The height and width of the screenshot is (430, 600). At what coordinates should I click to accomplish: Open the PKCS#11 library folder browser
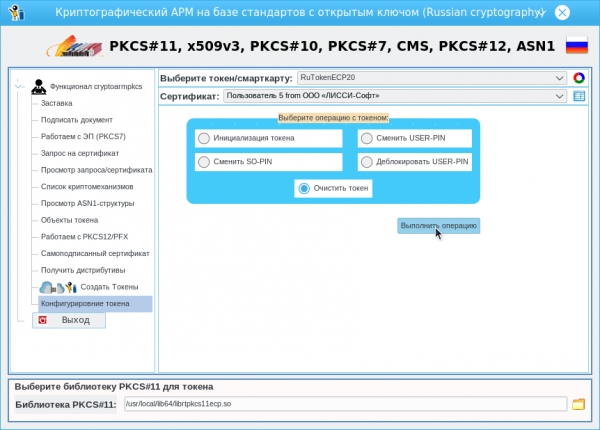(578, 404)
